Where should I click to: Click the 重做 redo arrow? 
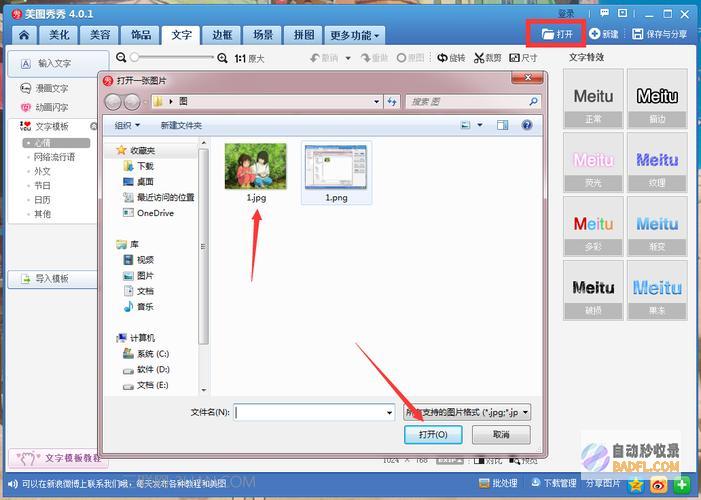(366, 58)
